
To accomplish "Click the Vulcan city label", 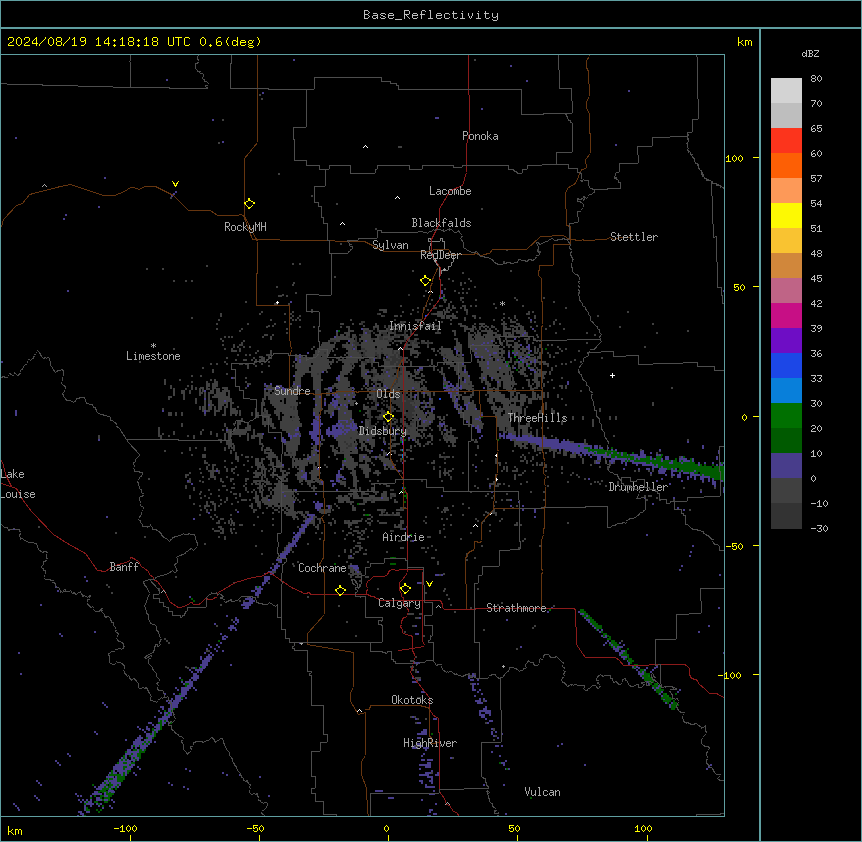I will coord(542,792).
